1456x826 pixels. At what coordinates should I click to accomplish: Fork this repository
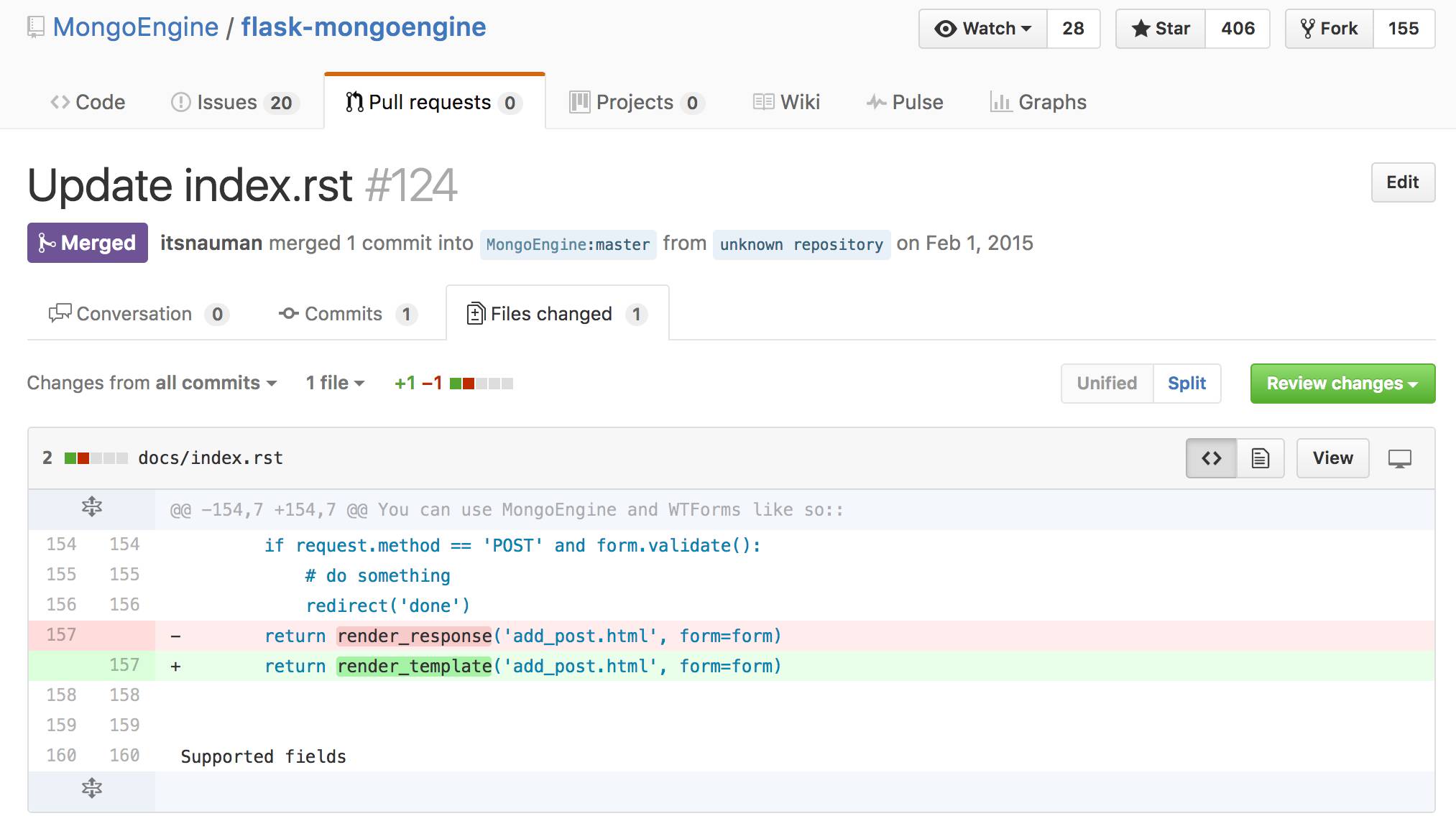tap(1329, 29)
